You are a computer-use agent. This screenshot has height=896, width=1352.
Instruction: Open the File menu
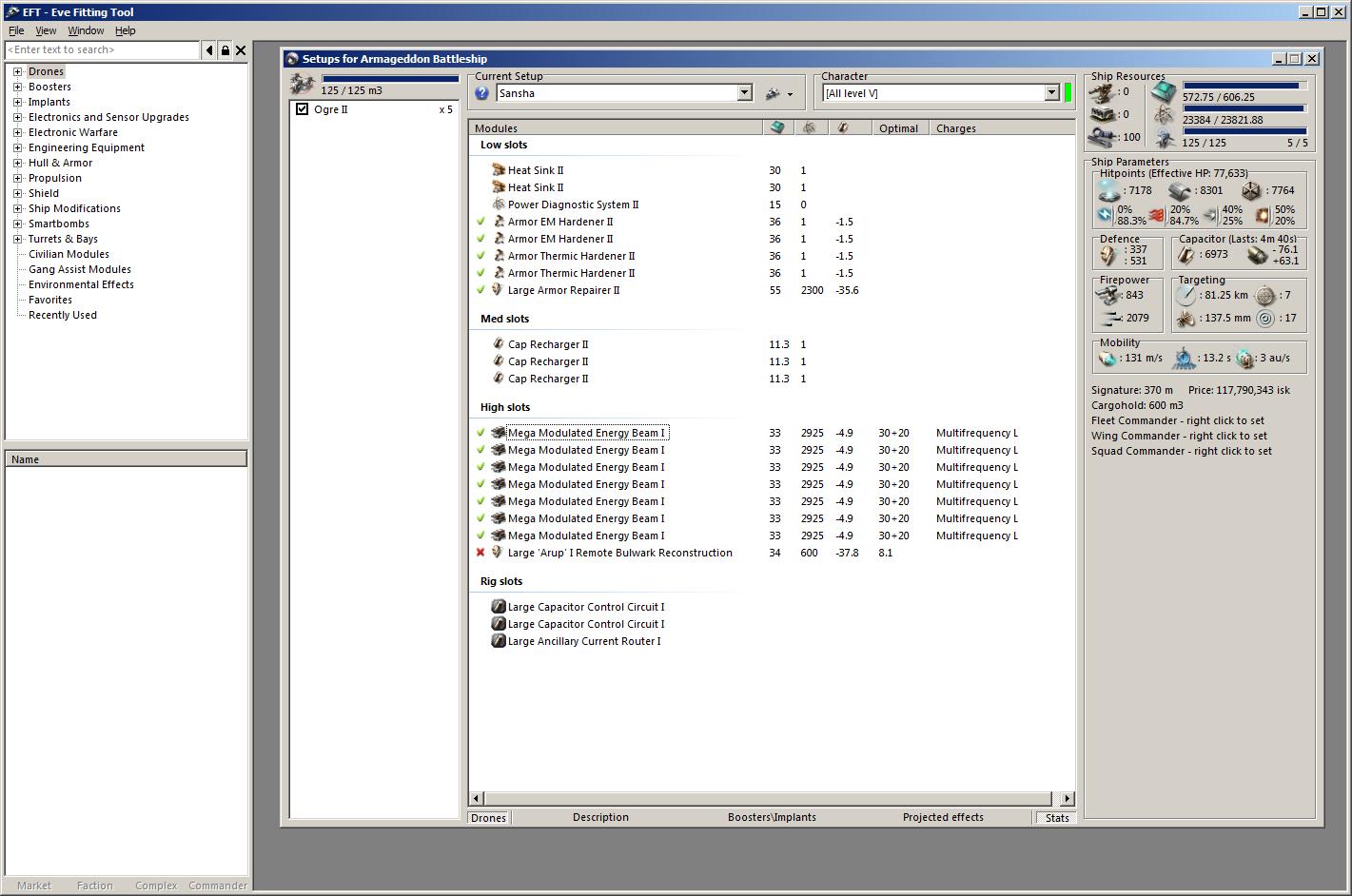16,30
